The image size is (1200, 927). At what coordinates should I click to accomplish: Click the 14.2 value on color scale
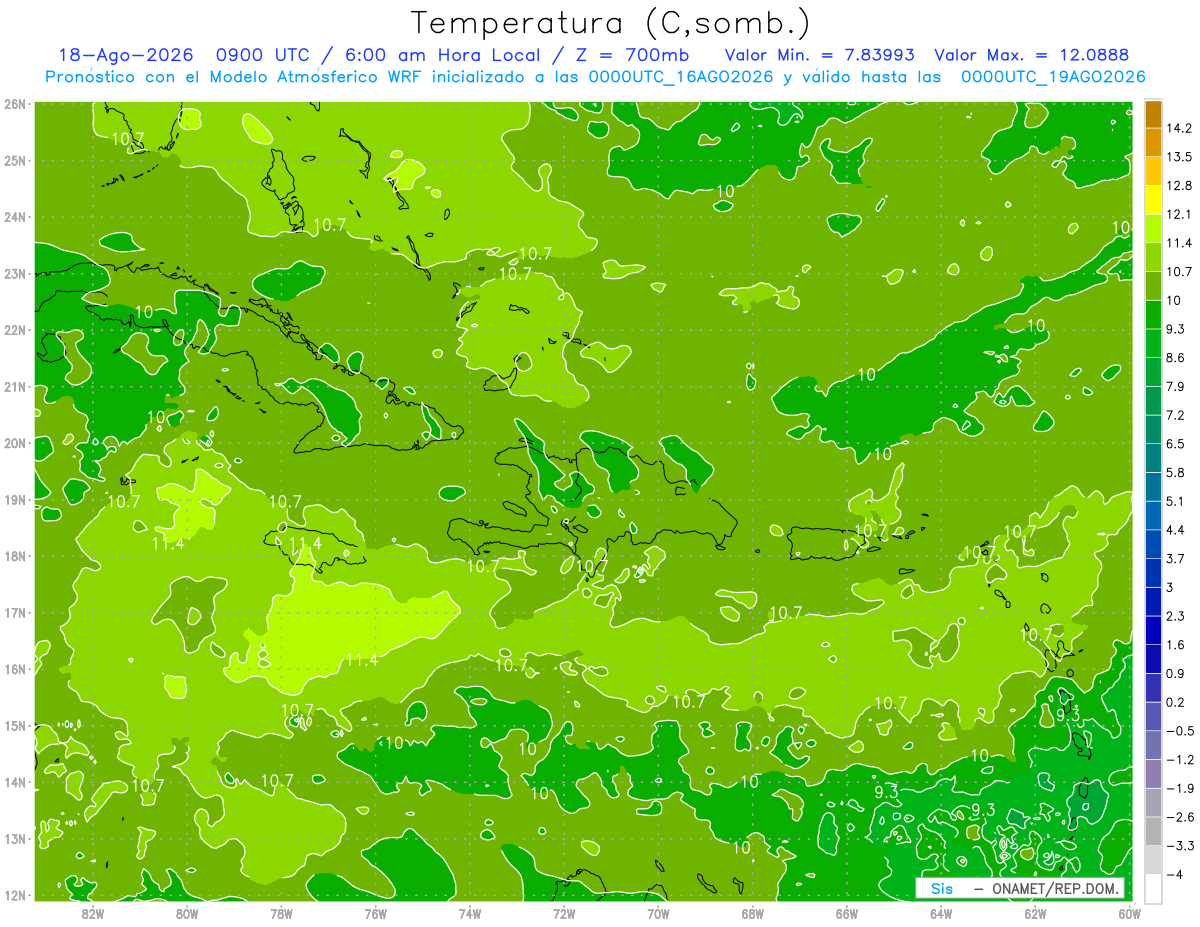point(1179,128)
